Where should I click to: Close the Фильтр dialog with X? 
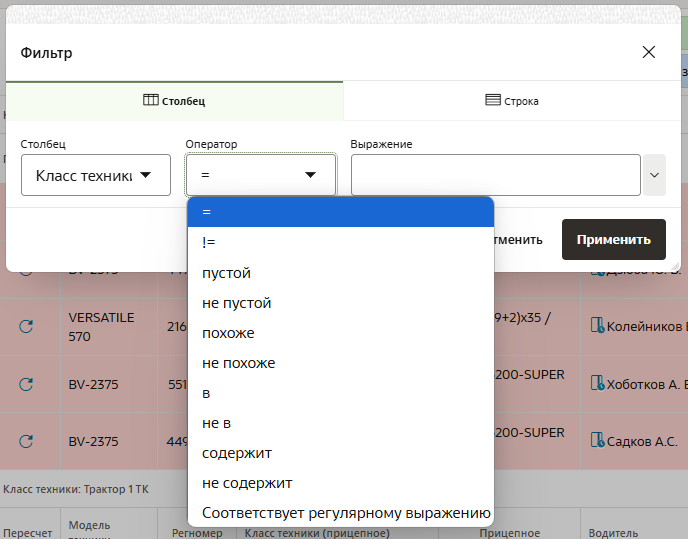tap(649, 52)
